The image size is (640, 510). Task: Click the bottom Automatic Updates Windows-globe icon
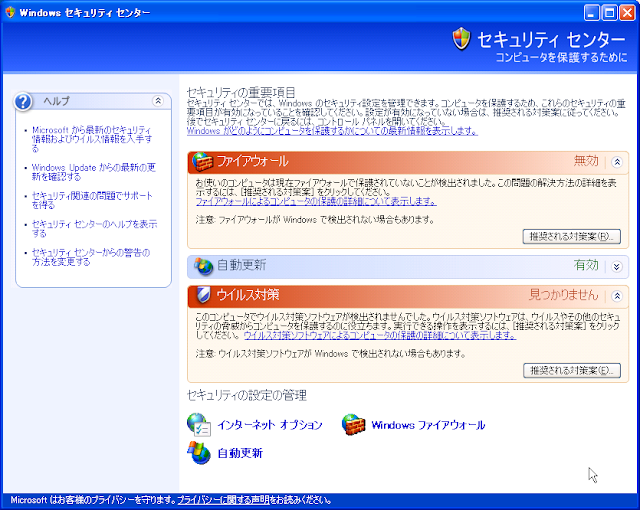199,453
